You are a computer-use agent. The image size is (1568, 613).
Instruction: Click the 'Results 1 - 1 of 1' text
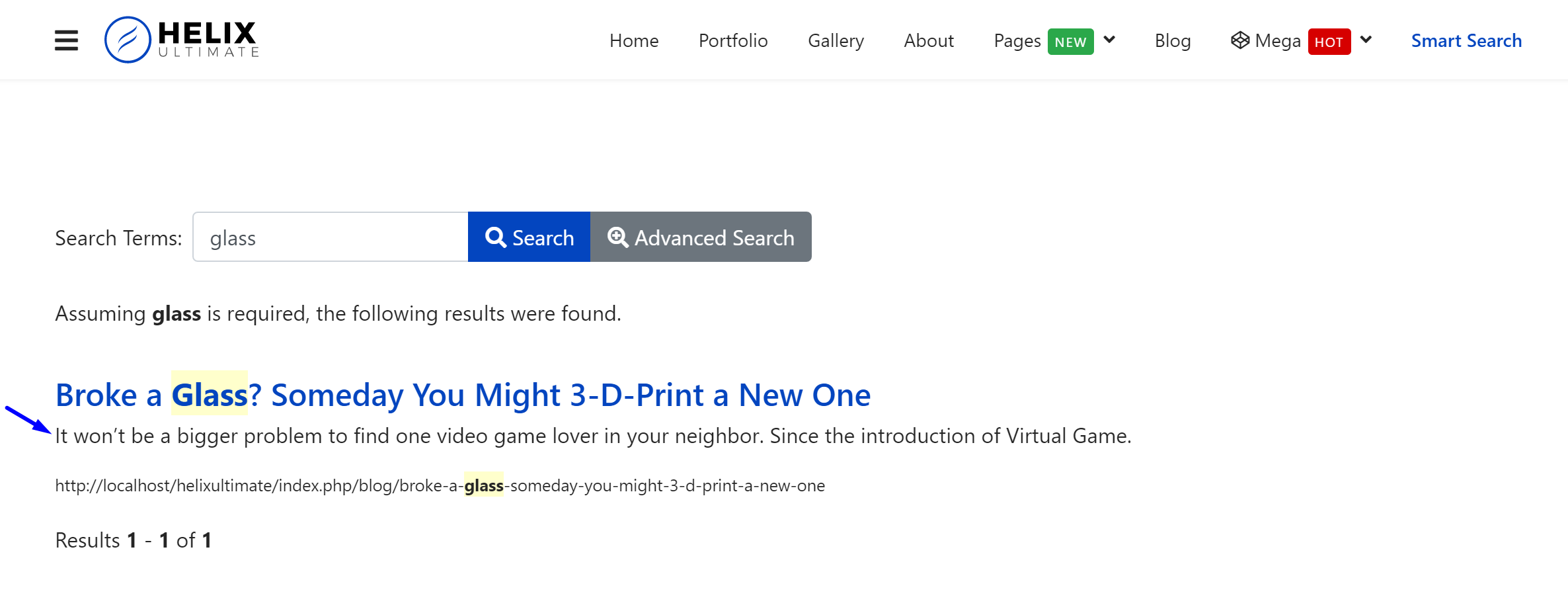coord(133,540)
